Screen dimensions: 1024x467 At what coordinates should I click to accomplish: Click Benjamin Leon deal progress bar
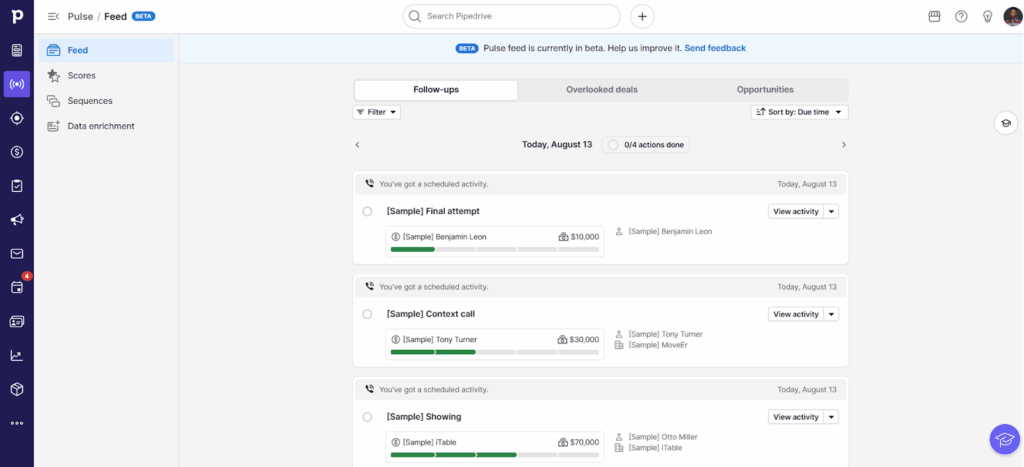(495, 249)
